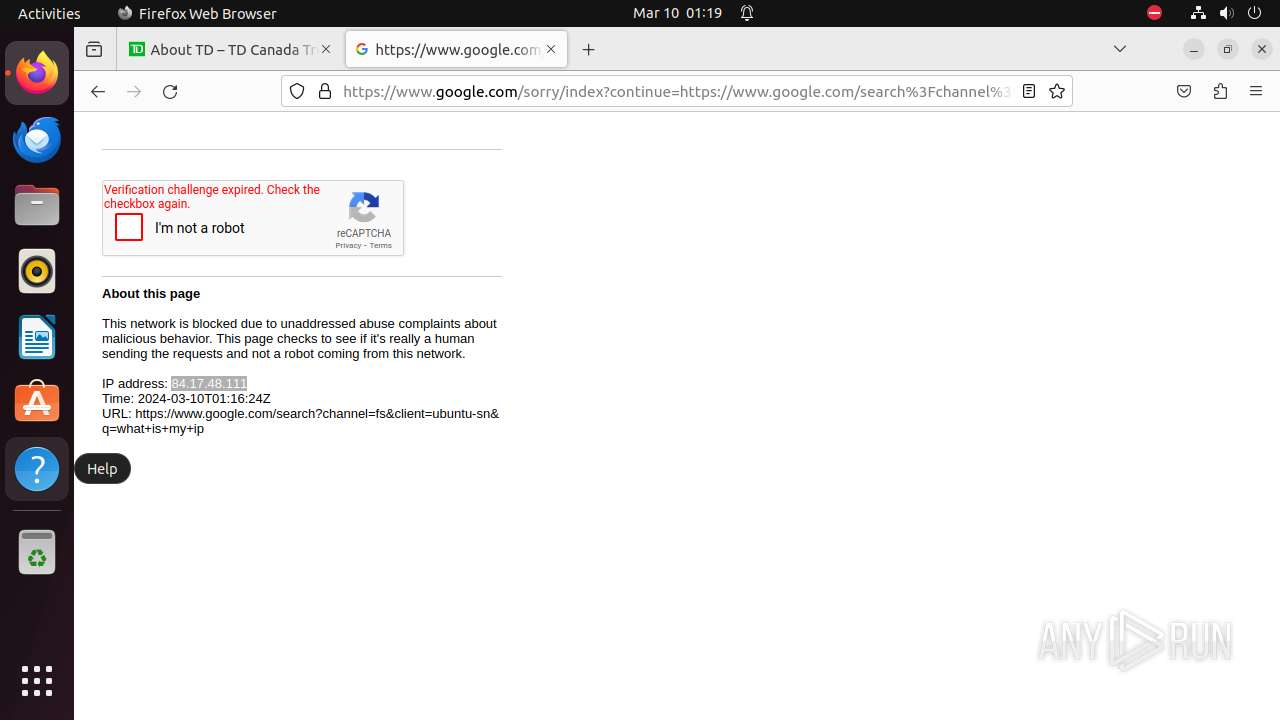Click the highlighted IP address 84.17.48.111
Screen dimensions: 1280x720
pyautogui.click(x=209, y=384)
